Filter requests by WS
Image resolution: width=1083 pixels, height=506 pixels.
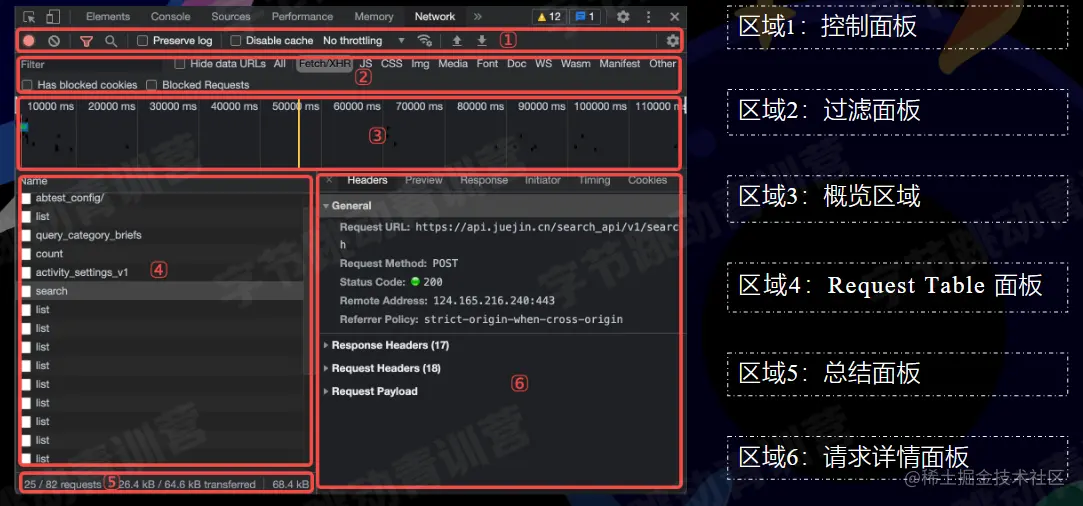544,64
